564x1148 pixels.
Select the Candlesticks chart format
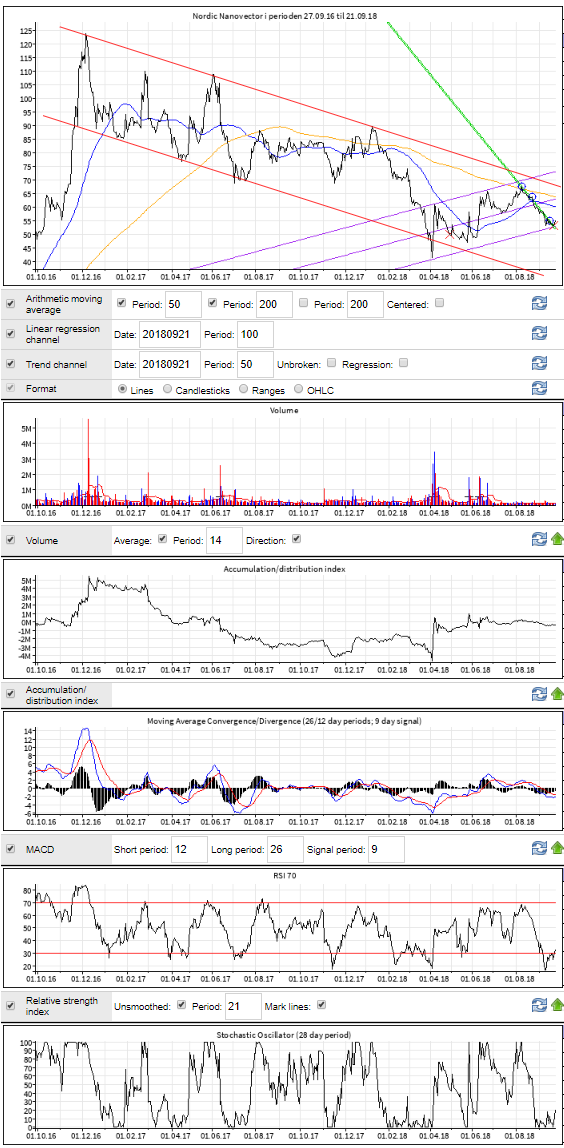coord(168,390)
